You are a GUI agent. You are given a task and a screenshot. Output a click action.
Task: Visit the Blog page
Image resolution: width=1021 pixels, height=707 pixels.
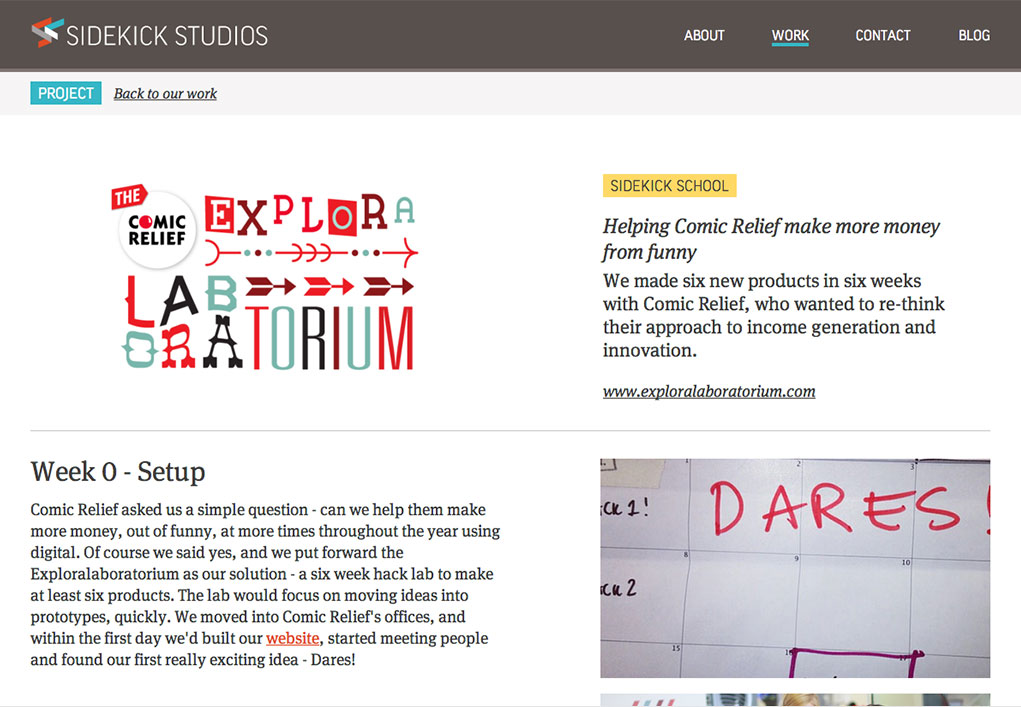[974, 35]
